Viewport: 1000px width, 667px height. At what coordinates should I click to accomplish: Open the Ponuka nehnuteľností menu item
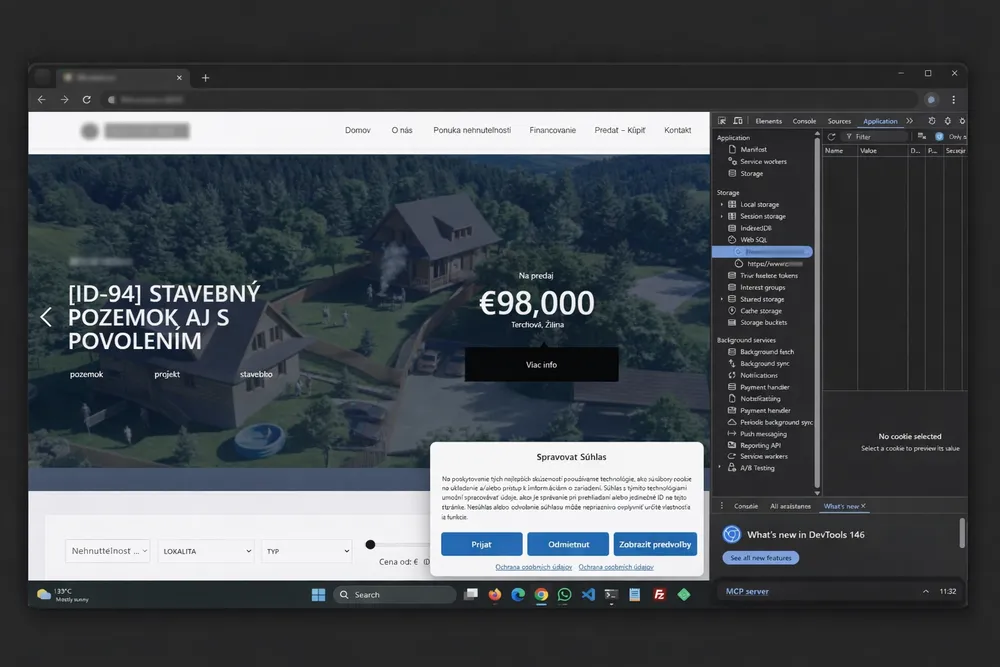(472, 130)
